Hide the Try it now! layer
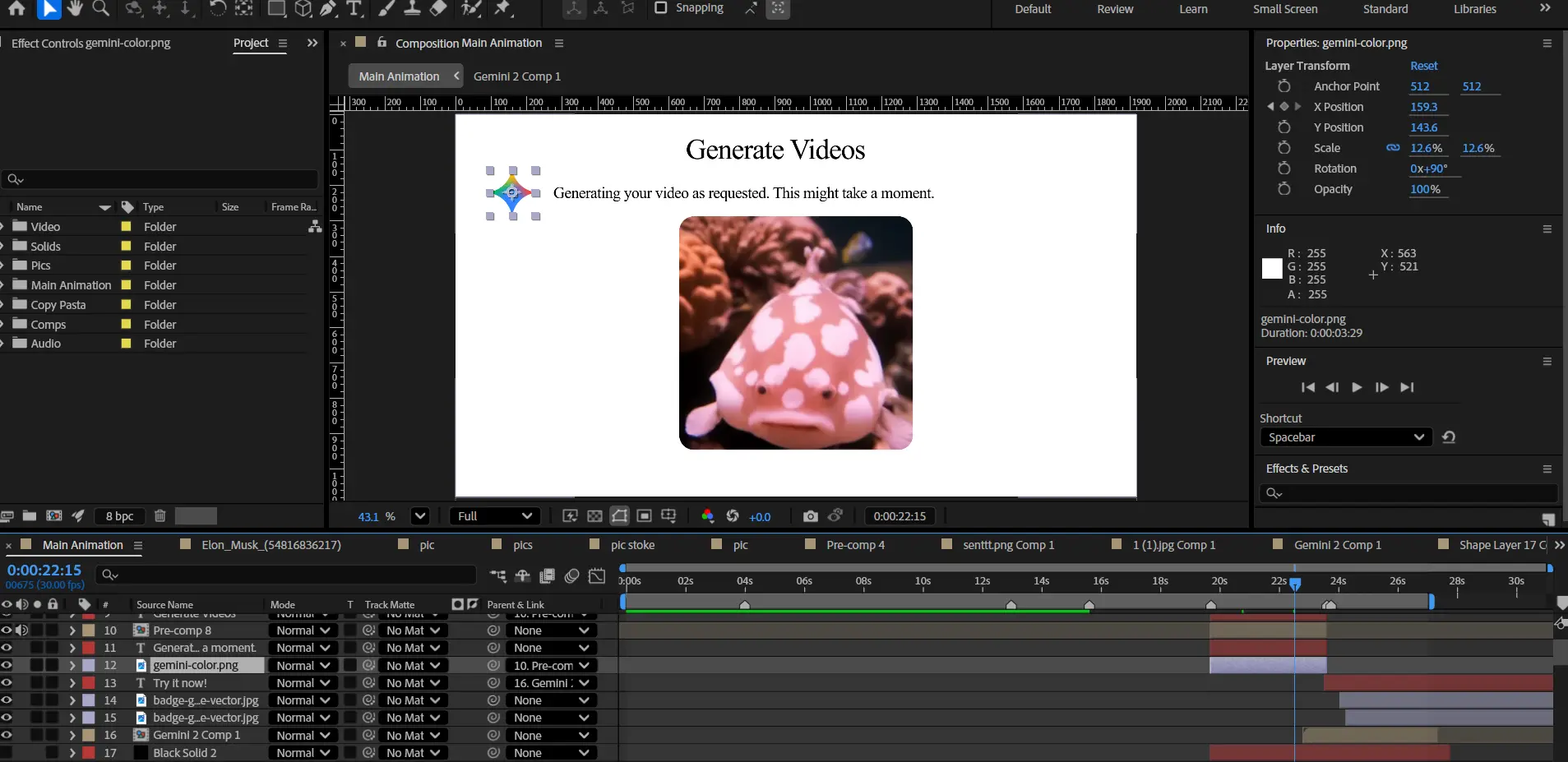Viewport: 1568px width, 762px height. point(7,683)
